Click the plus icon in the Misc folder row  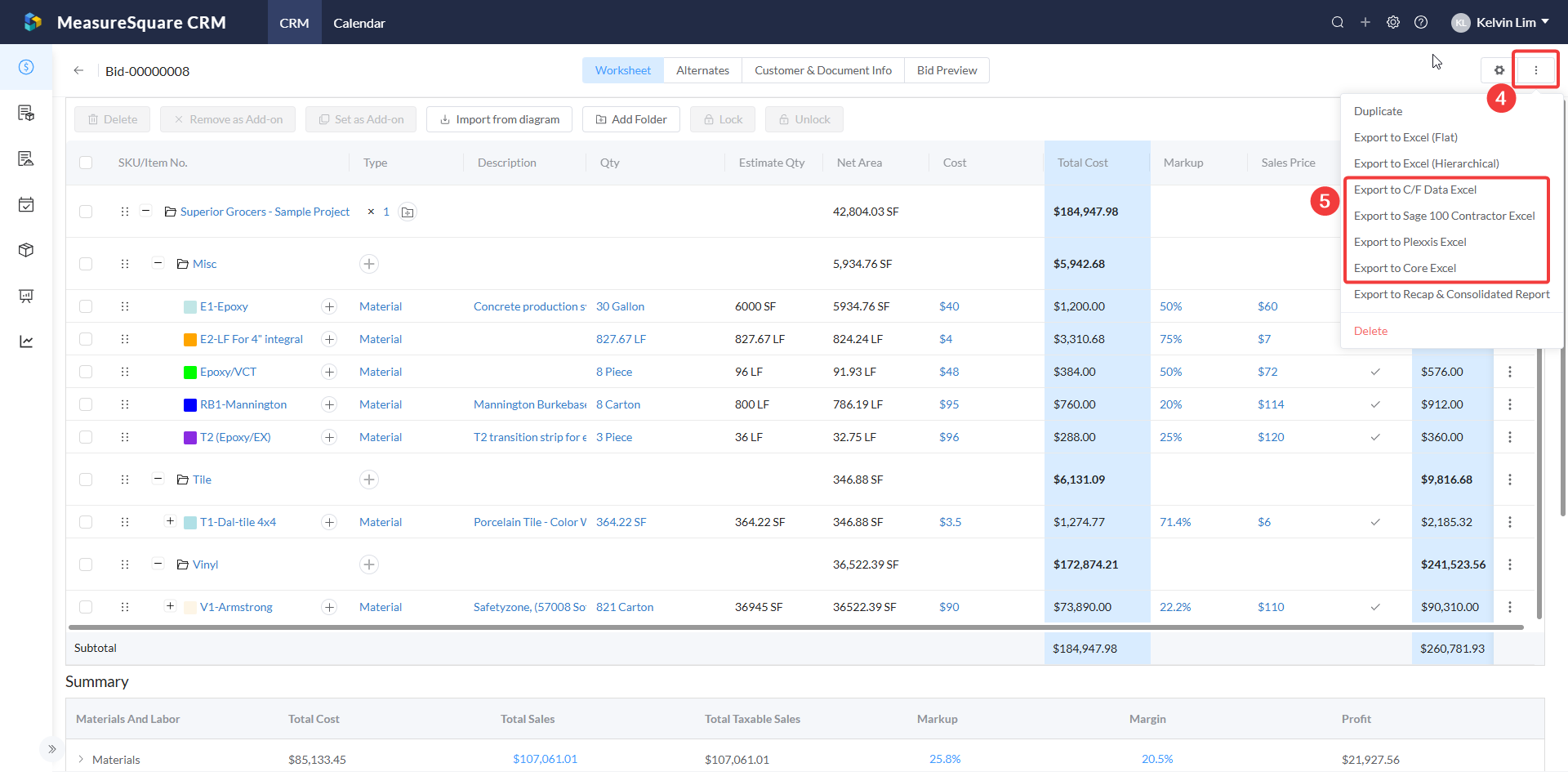[x=369, y=264]
